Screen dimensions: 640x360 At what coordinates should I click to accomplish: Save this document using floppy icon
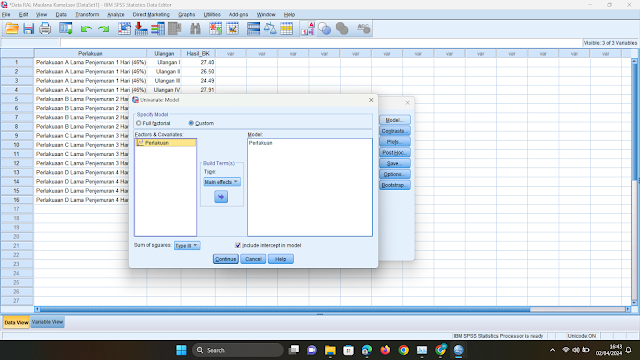pos(29,29)
